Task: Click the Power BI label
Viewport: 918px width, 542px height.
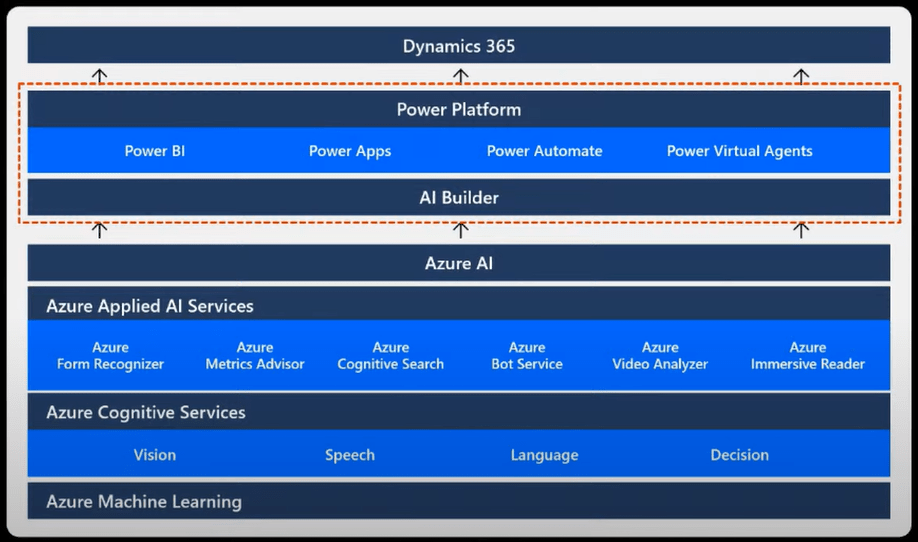Action: point(155,151)
